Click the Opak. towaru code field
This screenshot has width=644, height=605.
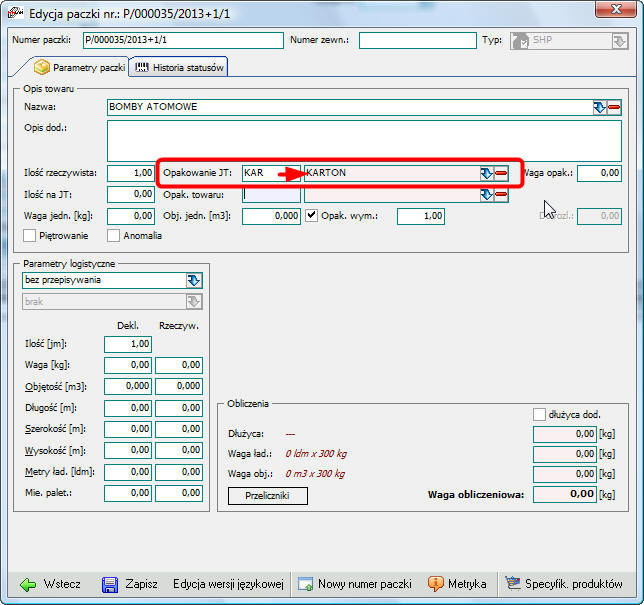(x=271, y=195)
